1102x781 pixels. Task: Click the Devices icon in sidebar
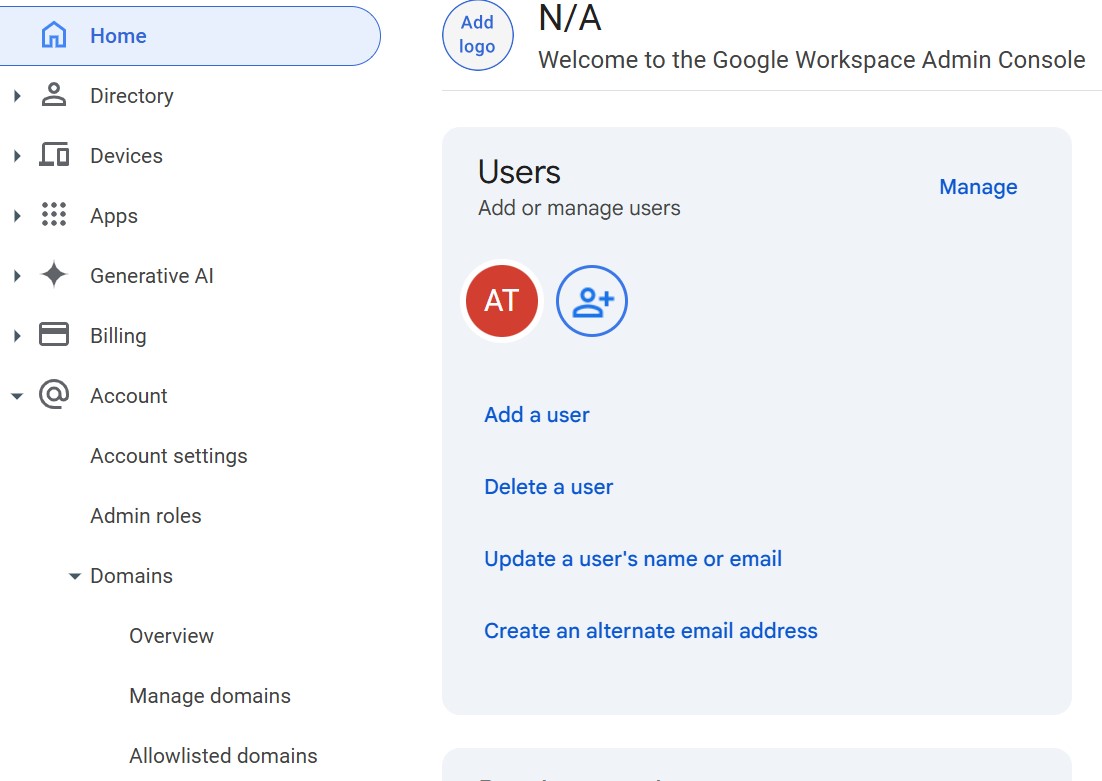pos(53,156)
